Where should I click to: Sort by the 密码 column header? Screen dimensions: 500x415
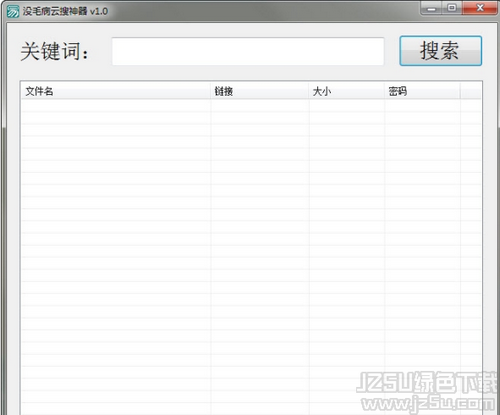point(422,91)
